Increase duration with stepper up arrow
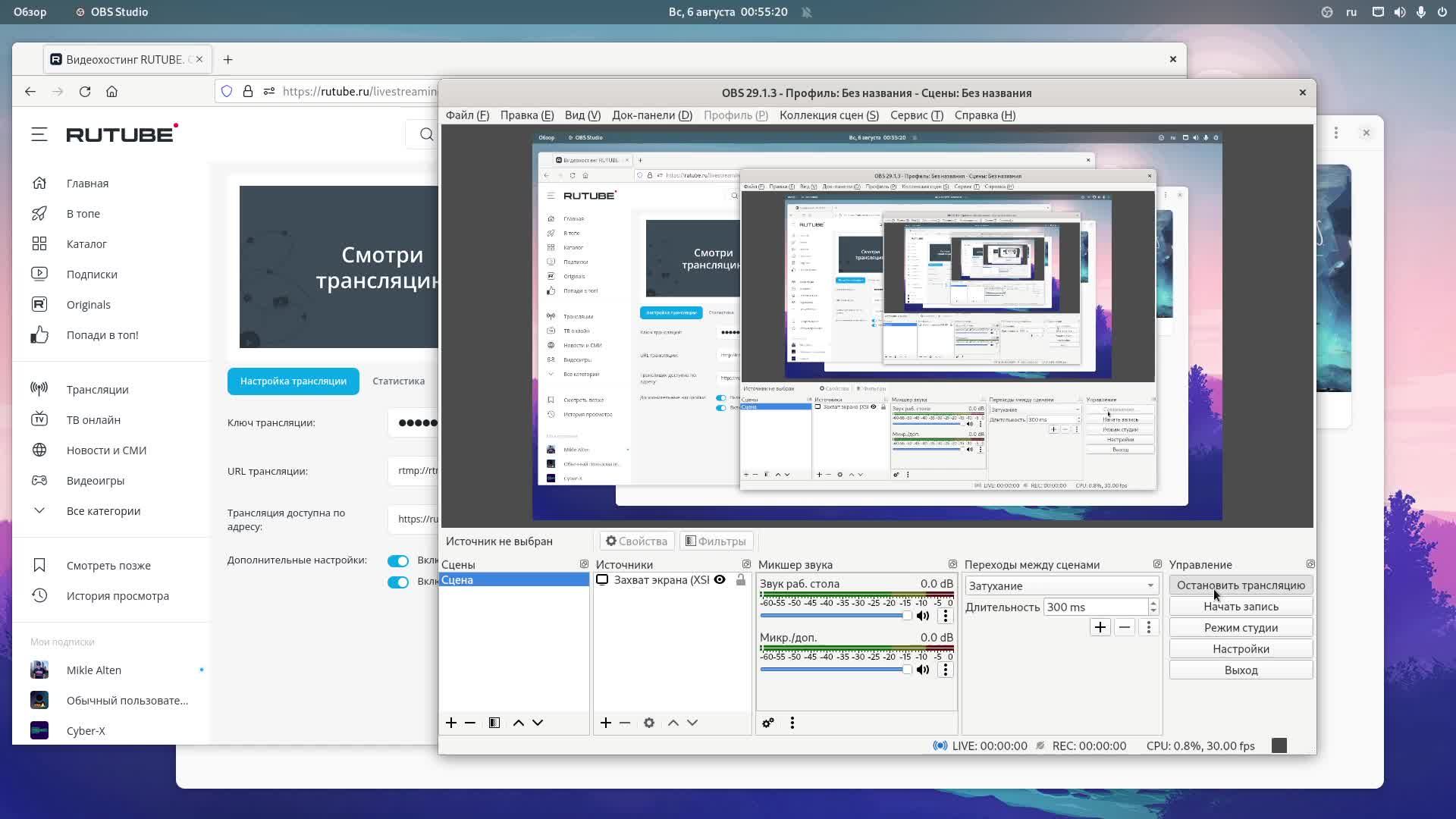This screenshot has width=1456, height=819. tap(1153, 603)
